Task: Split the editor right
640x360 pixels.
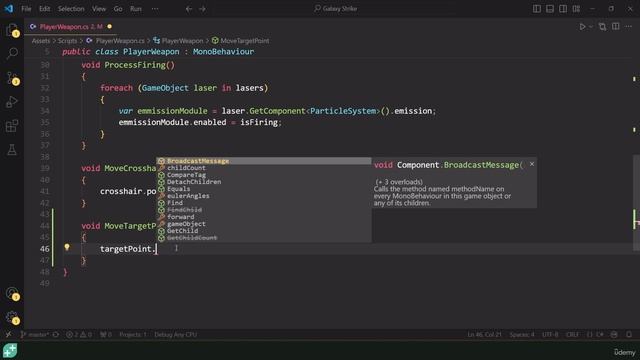Action: click(x=616, y=27)
